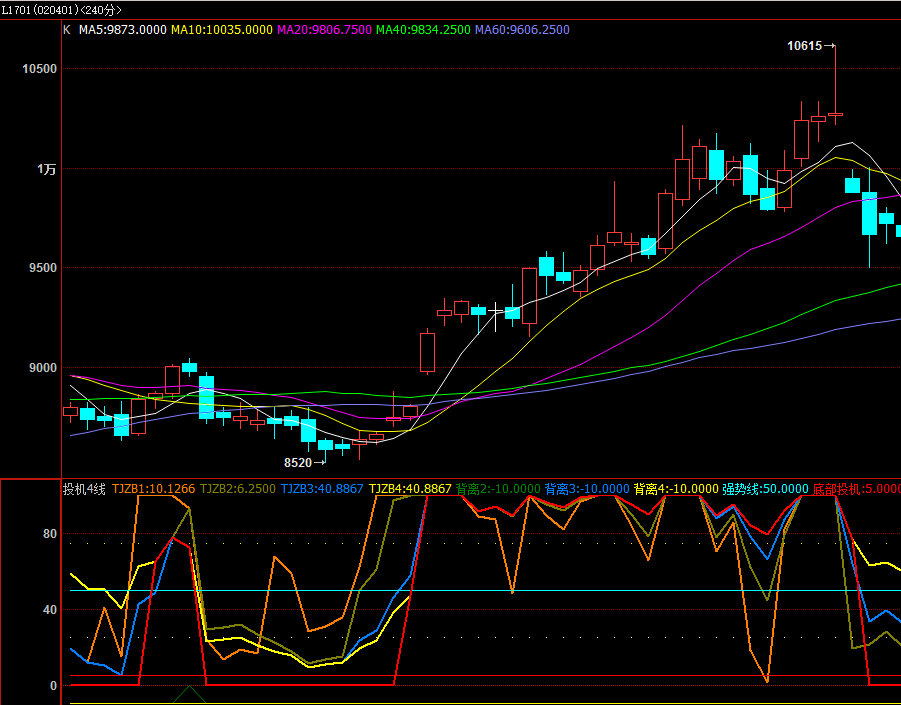Select the TJZB4:40.8867 indicator value
Screen dimensions: 901x705
click(x=410, y=489)
